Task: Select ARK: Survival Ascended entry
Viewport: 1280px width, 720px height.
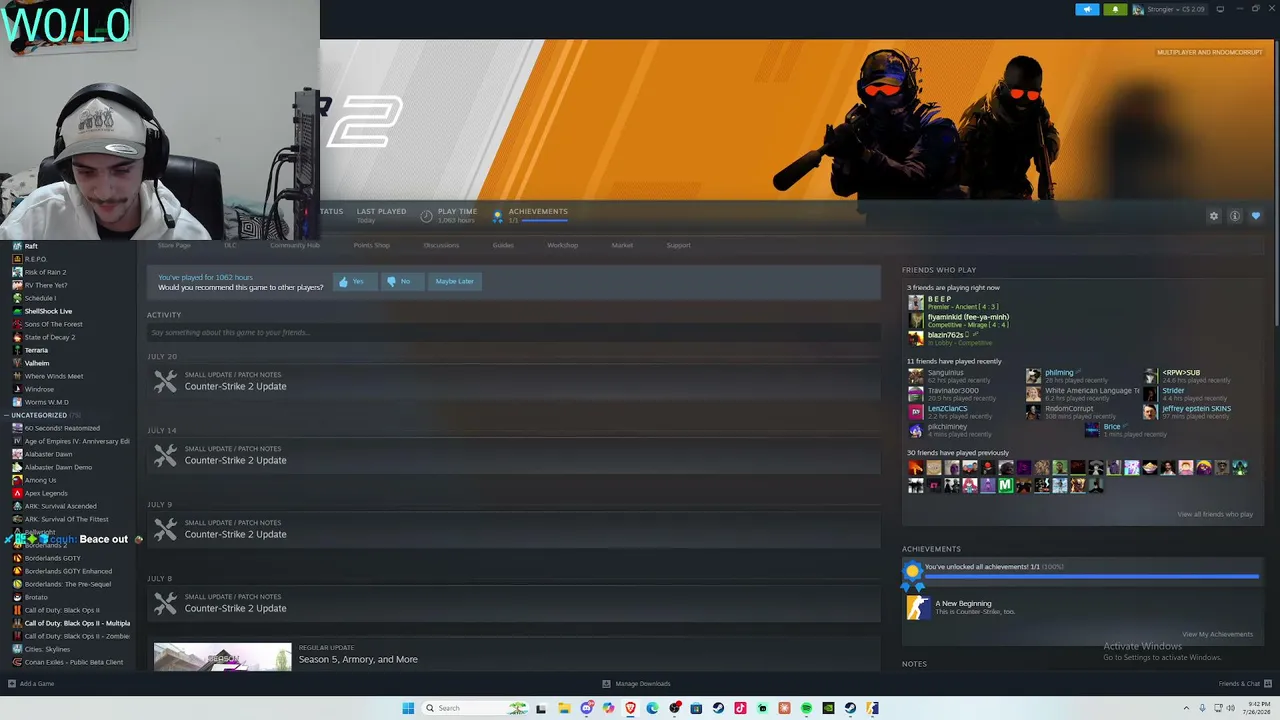Action: [x=60, y=506]
